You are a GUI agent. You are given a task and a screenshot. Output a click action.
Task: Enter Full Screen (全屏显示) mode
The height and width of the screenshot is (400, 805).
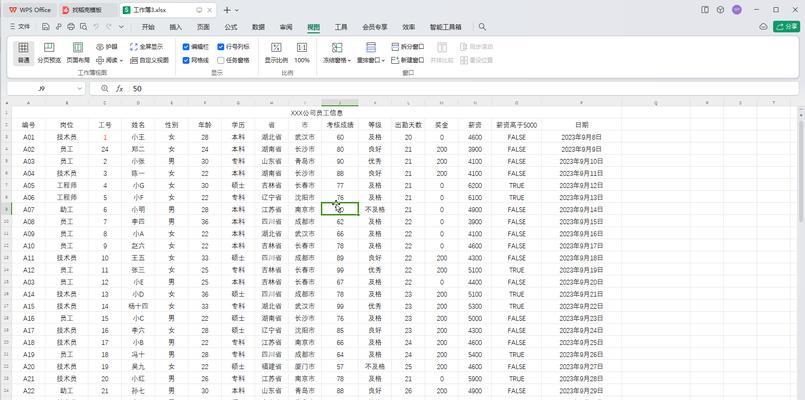point(147,46)
